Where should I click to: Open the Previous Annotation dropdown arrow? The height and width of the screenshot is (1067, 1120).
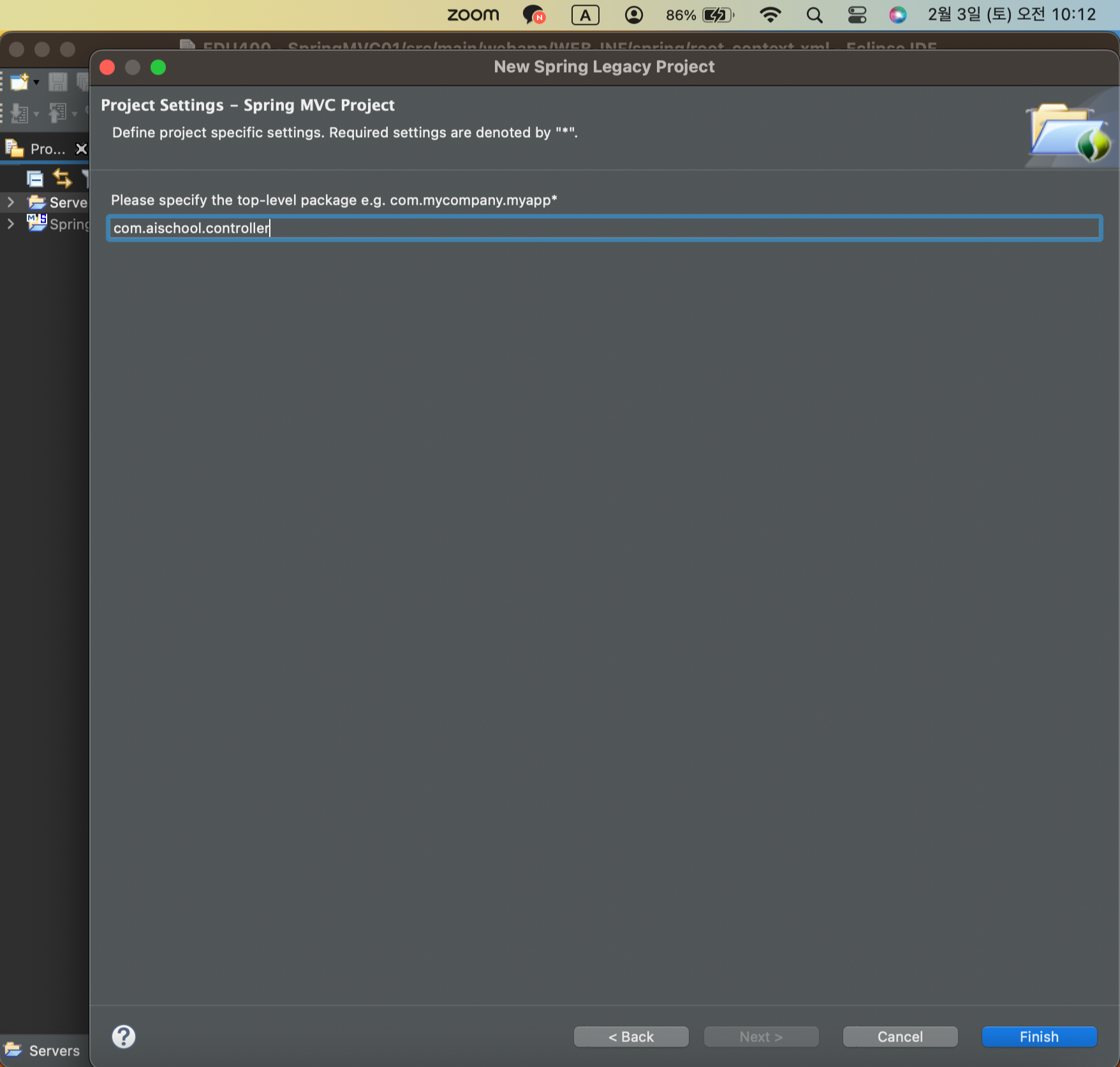click(75, 114)
